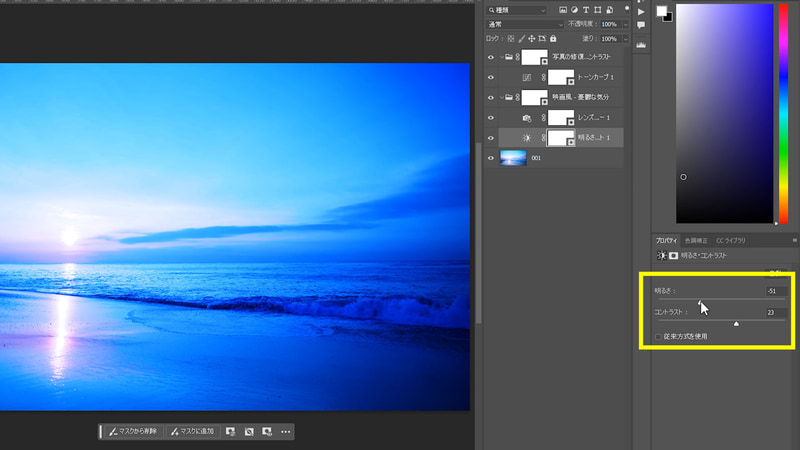800x450 pixels.
Task: Click the brightness sun icon on 明るさ layer
Action: click(527, 138)
